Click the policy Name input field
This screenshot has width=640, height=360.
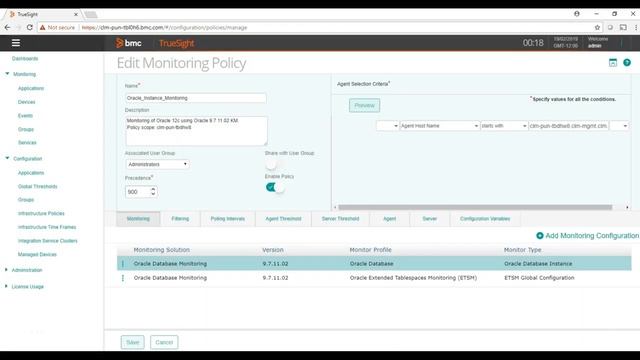pyautogui.click(x=196, y=98)
